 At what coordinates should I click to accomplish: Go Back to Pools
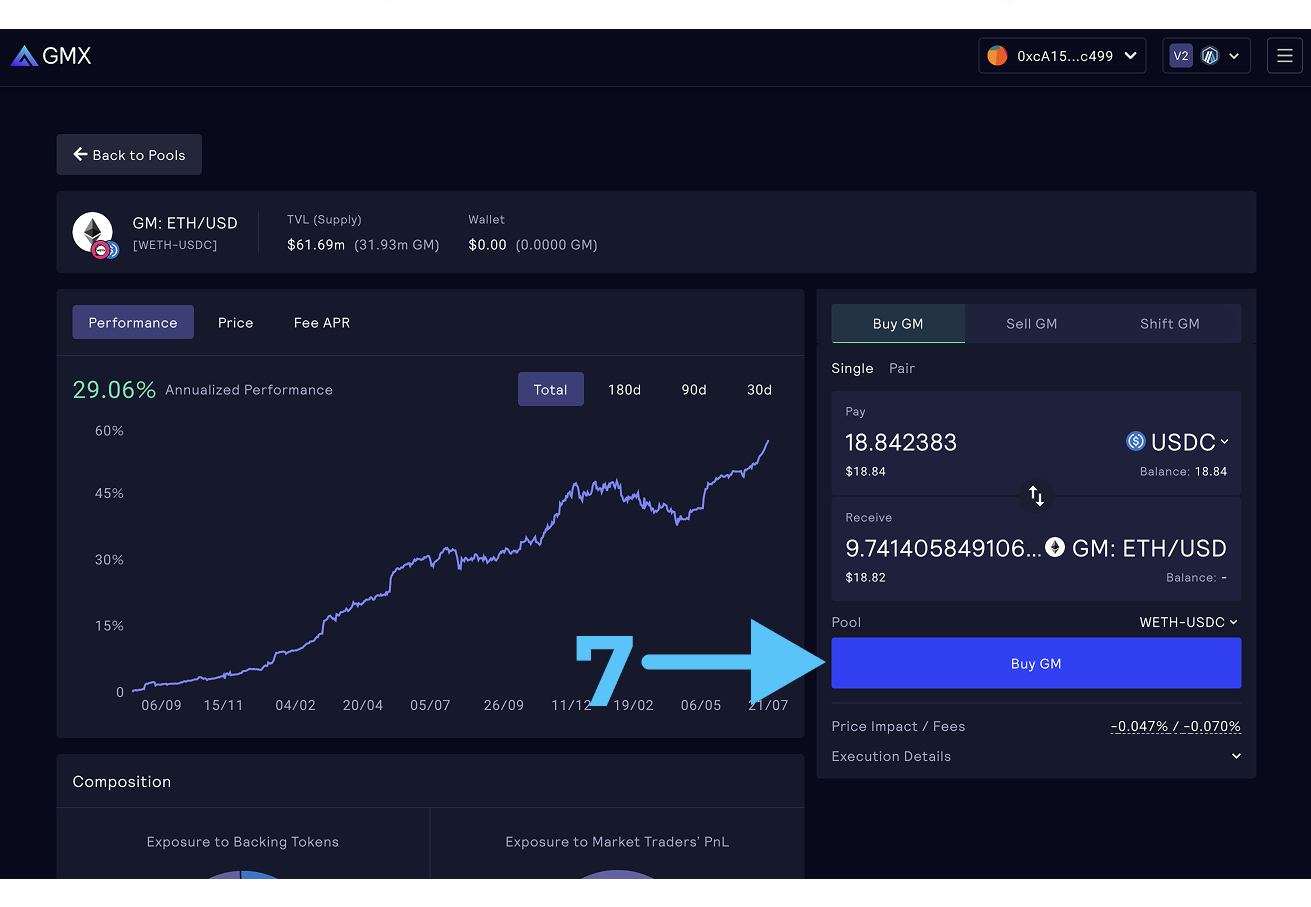coord(129,155)
